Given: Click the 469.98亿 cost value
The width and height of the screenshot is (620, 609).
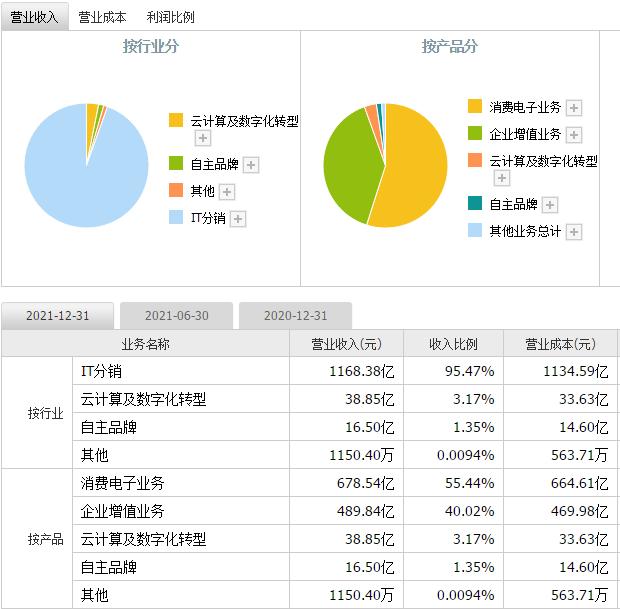Looking at the screenshot, I should click(579, 511).
